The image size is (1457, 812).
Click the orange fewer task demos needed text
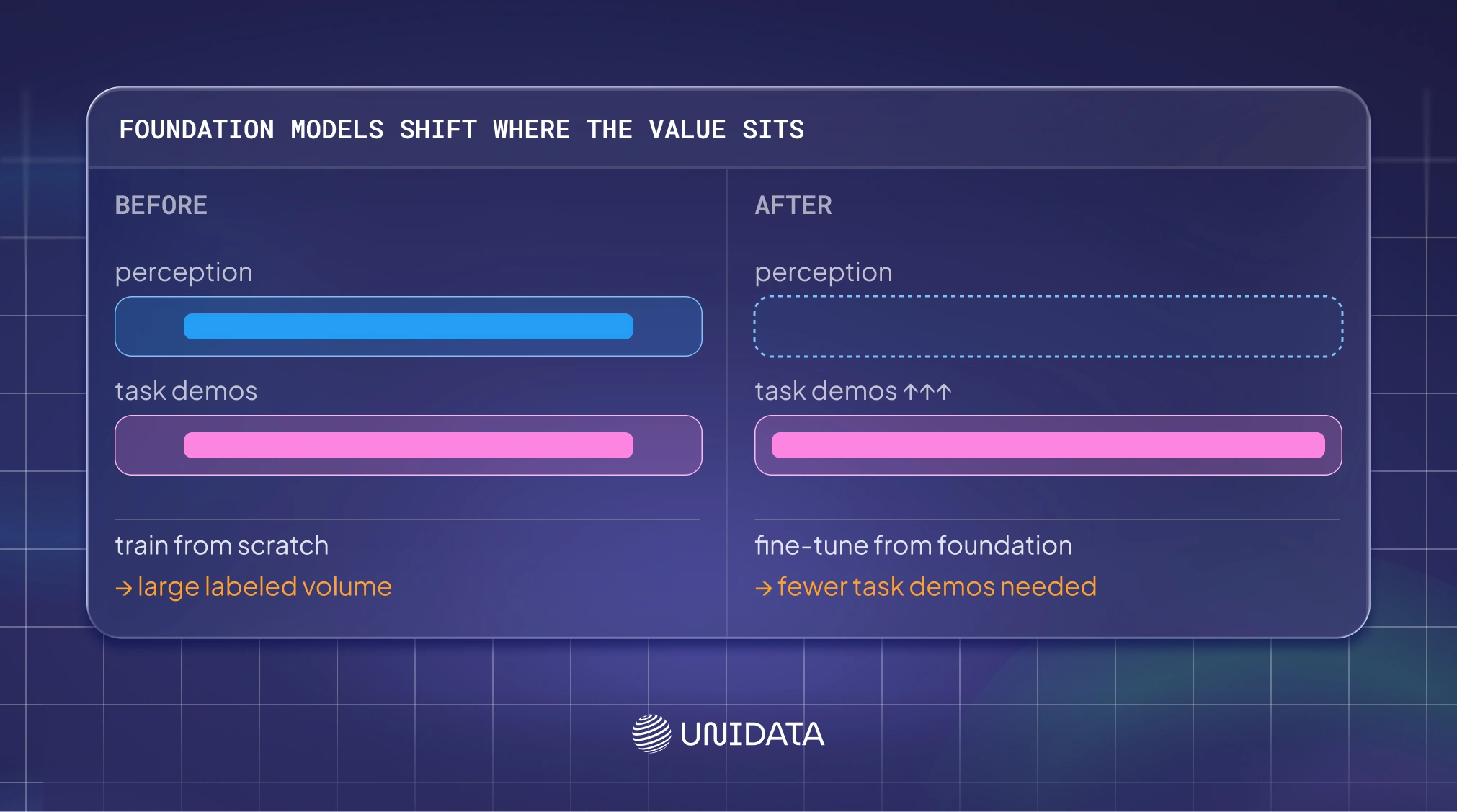tap(937, 586)
